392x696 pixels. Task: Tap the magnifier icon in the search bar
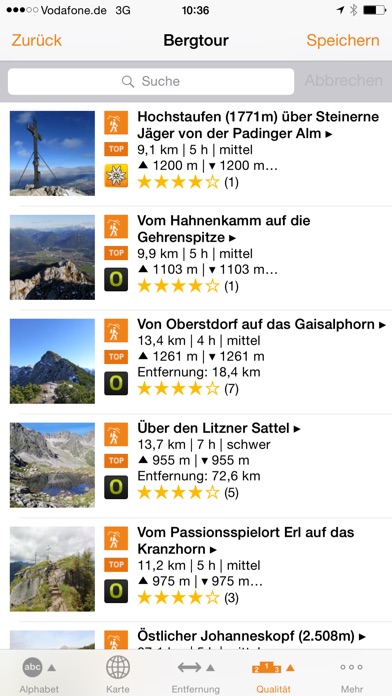click(x=128, y=81)
